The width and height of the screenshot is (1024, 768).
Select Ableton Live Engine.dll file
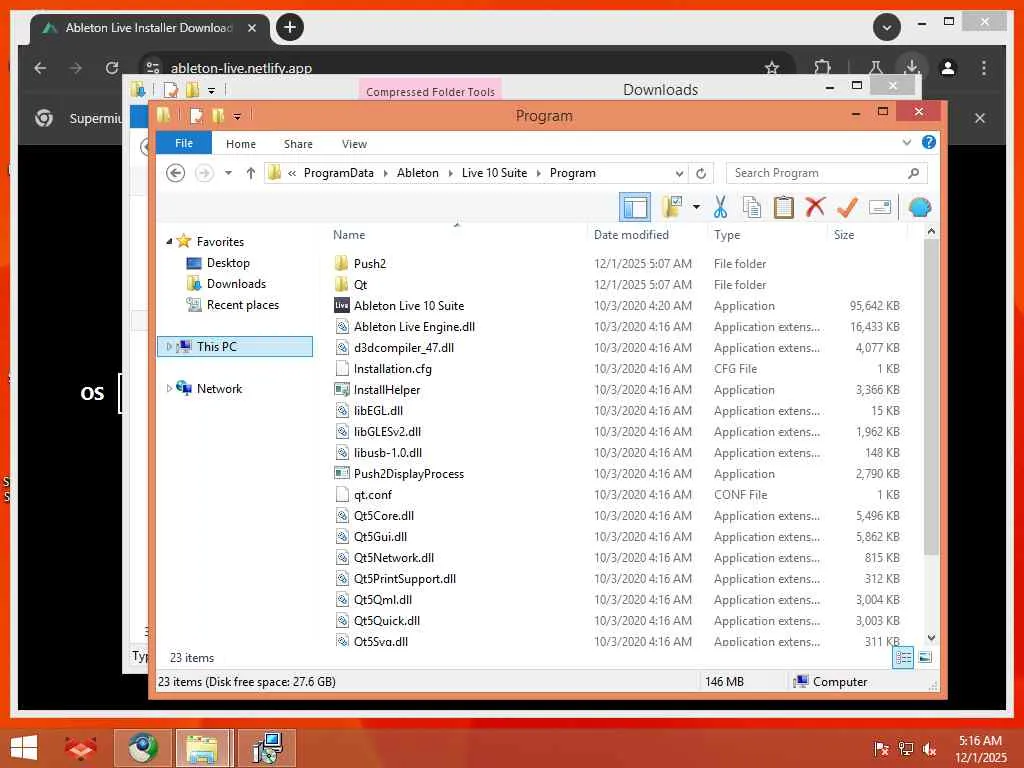(x=414, y=327)
